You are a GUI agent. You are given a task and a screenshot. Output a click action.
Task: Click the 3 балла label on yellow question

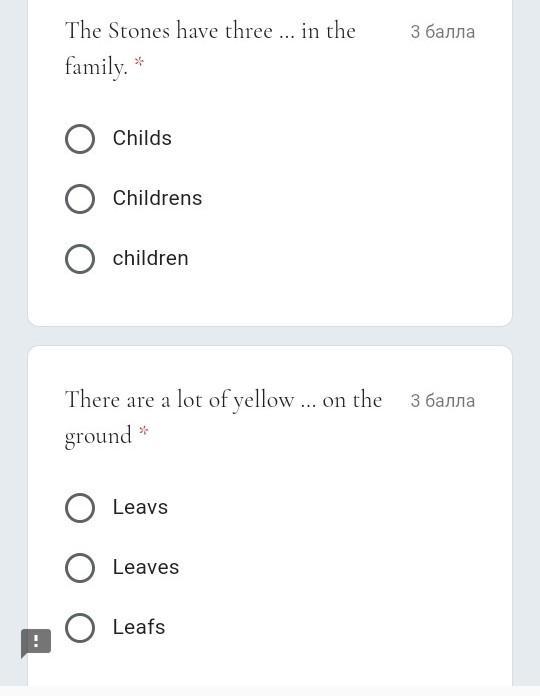[442, 400]
